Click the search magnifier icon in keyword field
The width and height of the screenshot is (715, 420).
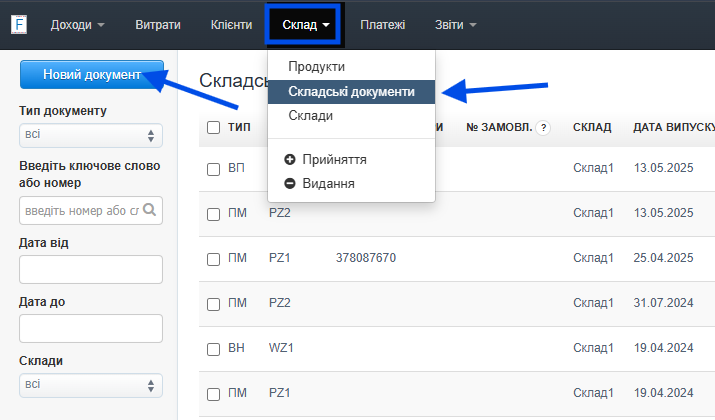[150, 210]
